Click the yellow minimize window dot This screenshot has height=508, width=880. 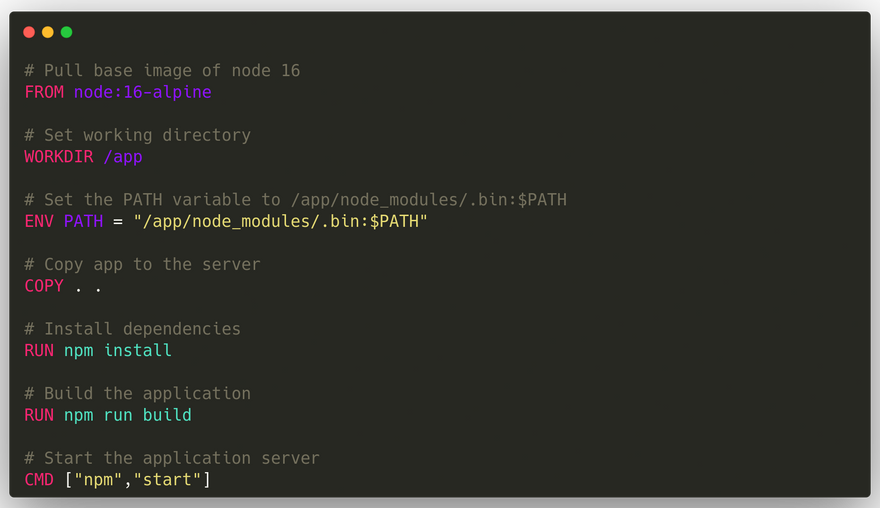[48, 32]
